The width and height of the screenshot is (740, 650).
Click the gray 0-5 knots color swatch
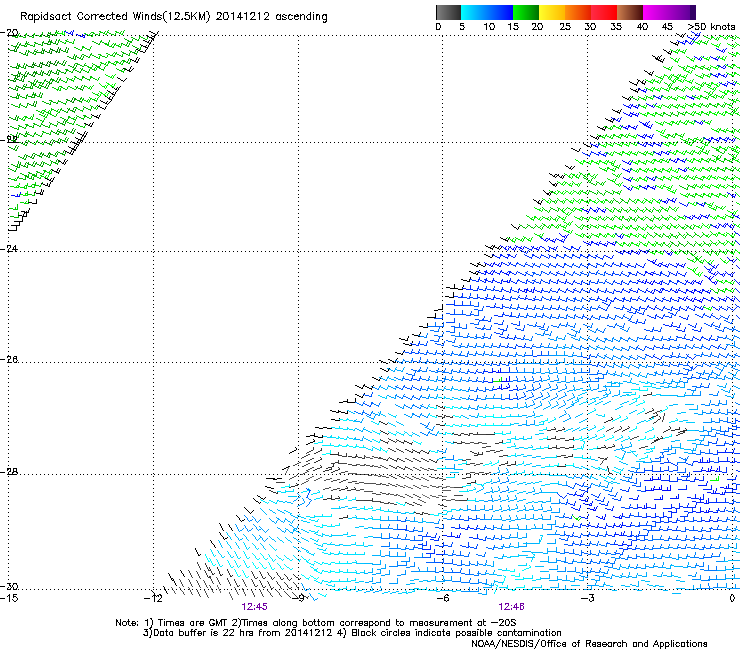point(448,12)
